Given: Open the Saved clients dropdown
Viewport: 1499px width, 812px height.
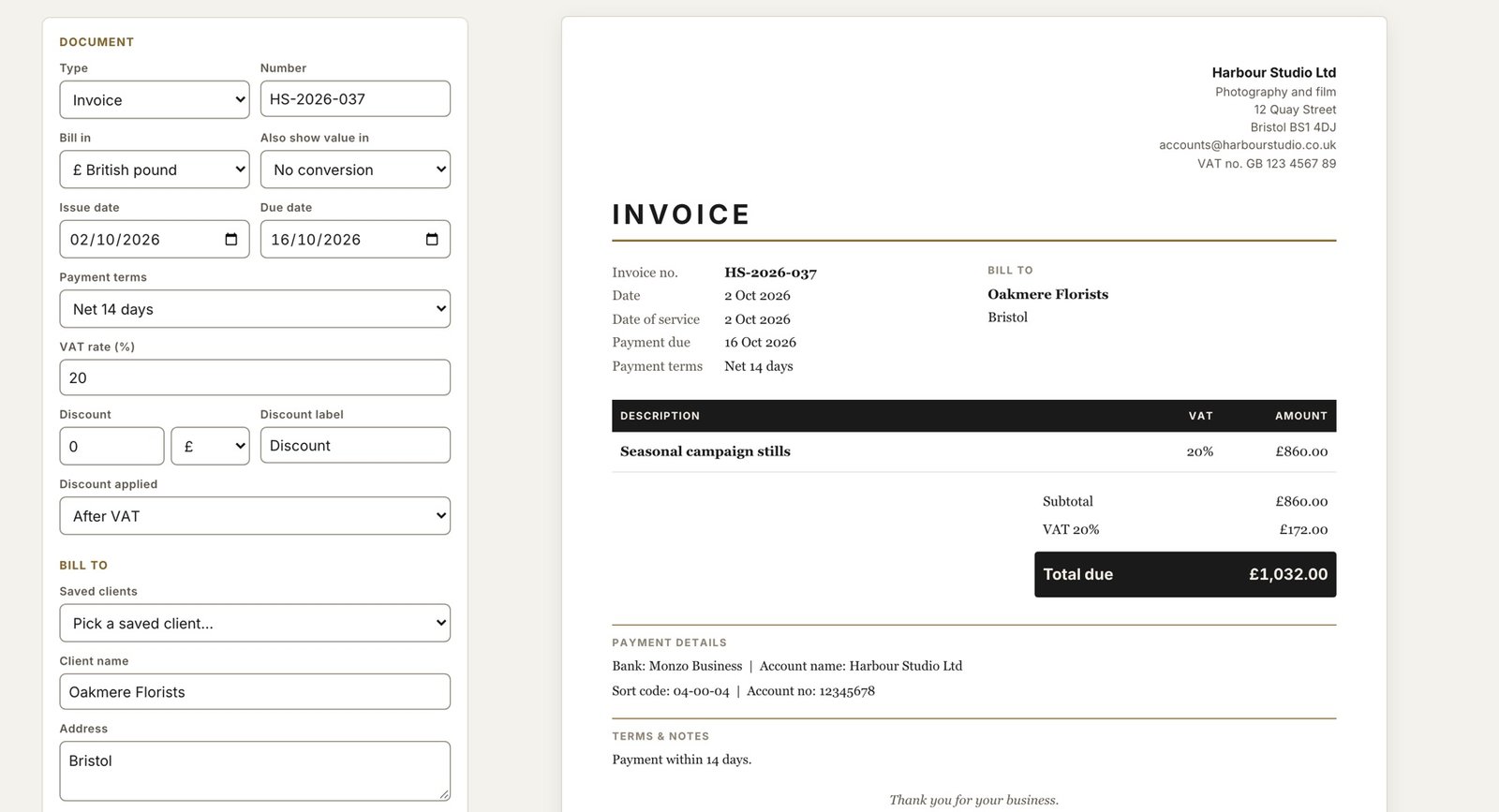Looking at the screenshot, I should 255,623.
